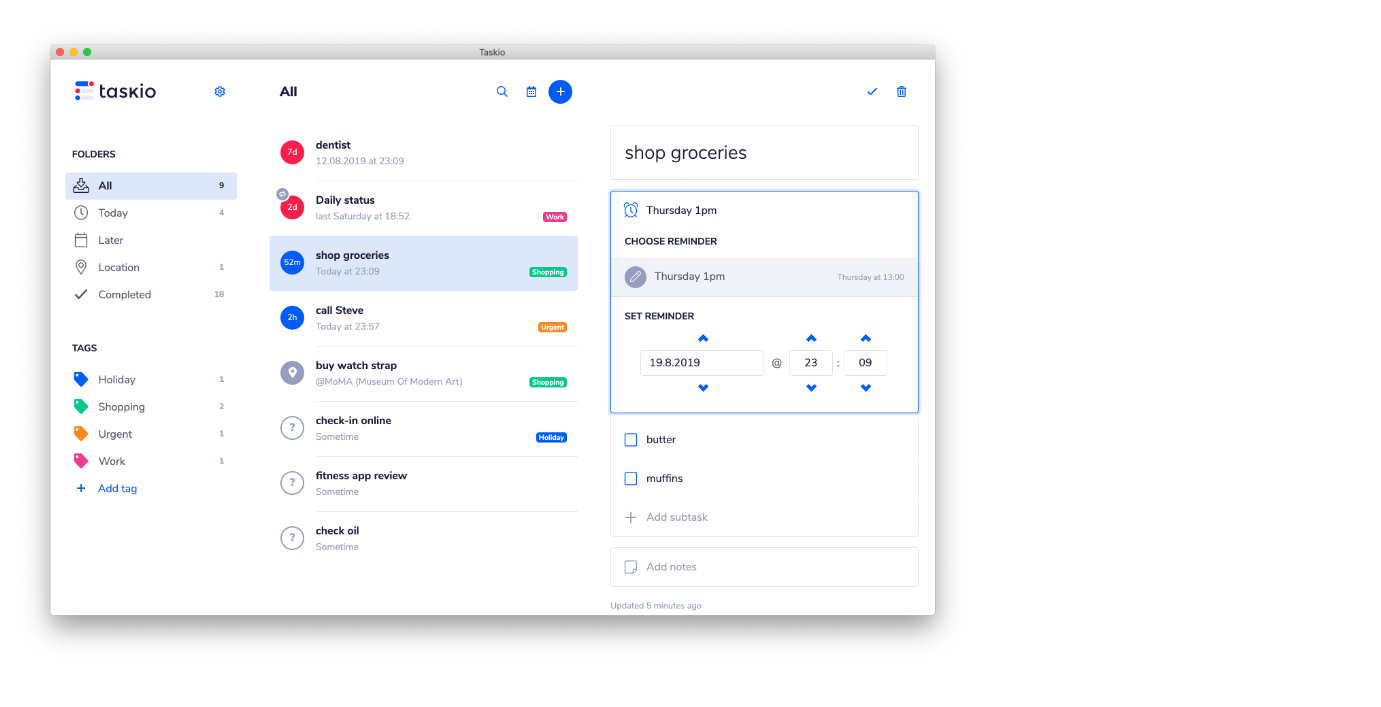Click the 7d badge on dentist task
The image size is (1381, 707).
click(x=292, y=152)
